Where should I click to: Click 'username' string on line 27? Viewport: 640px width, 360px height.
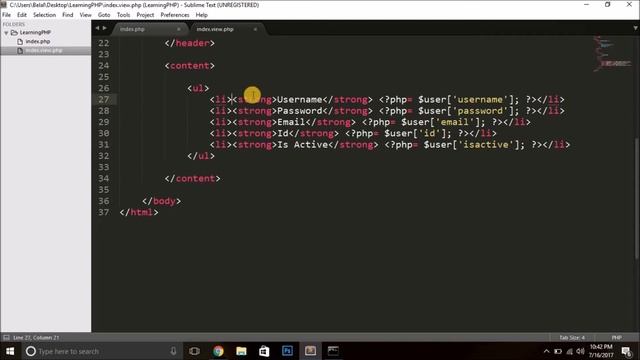(x=480, y=100)
